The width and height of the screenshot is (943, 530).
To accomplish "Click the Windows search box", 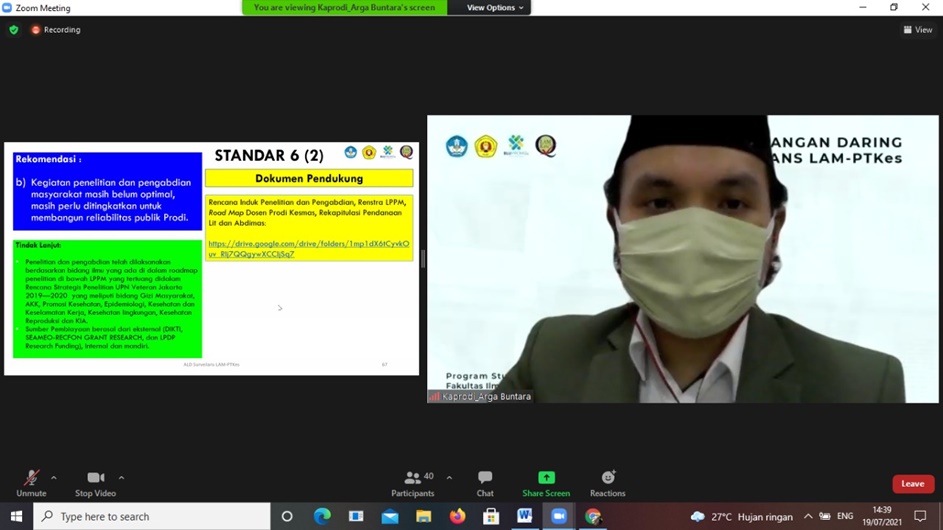I will tap(152, 516).
